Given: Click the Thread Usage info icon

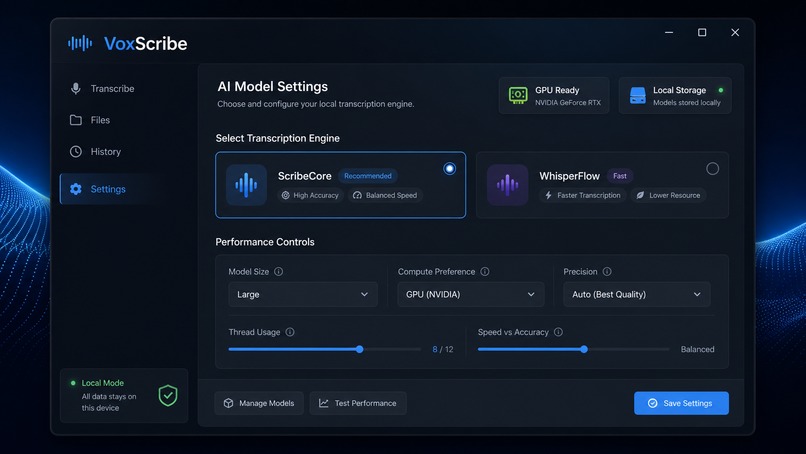Looking at the screenshot, I should 290,332.
